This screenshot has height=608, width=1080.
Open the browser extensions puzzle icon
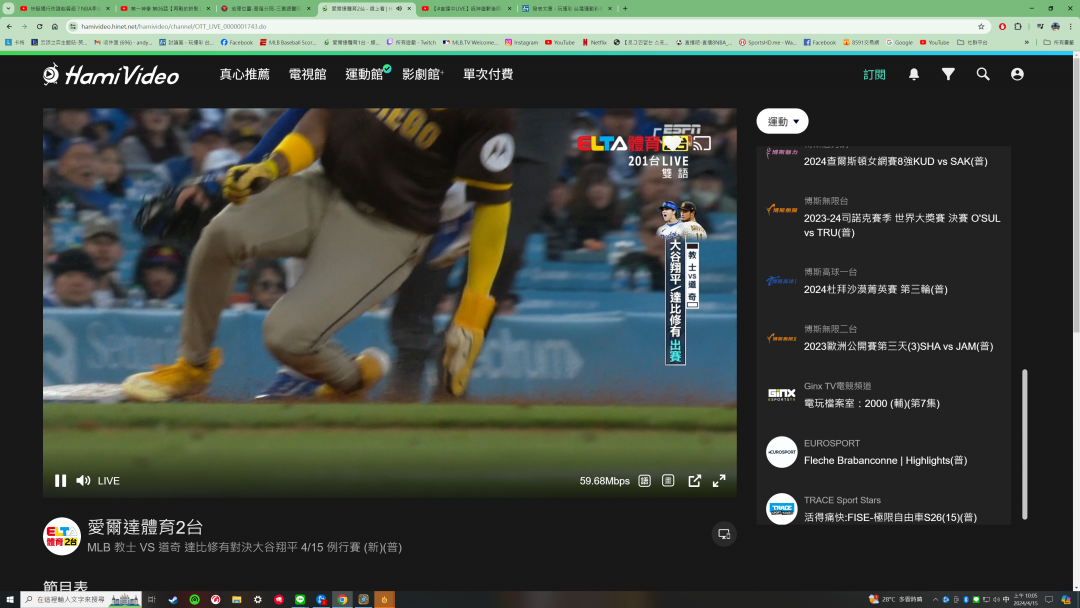(x=1018, y=26)
